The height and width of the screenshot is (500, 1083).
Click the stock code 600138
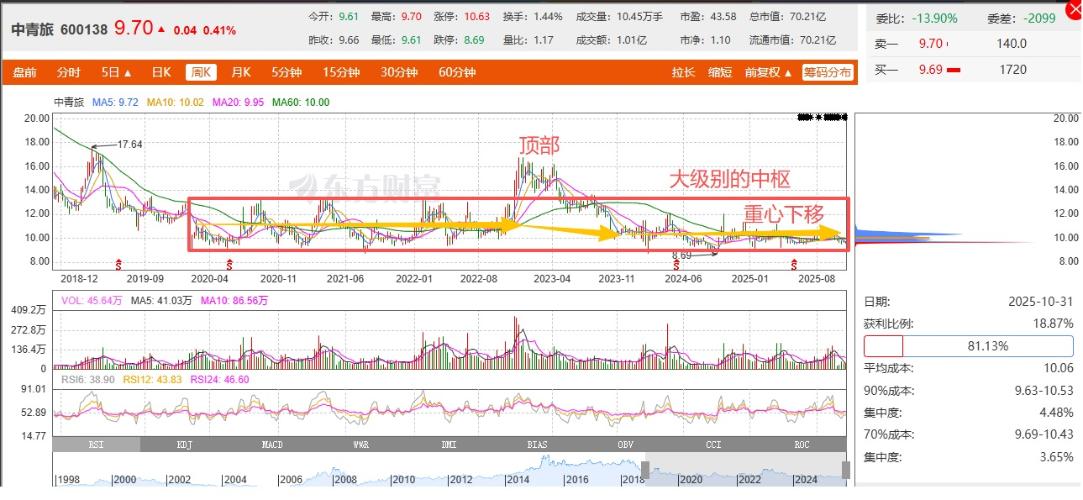pyautogui.click(x=84, y=30)
